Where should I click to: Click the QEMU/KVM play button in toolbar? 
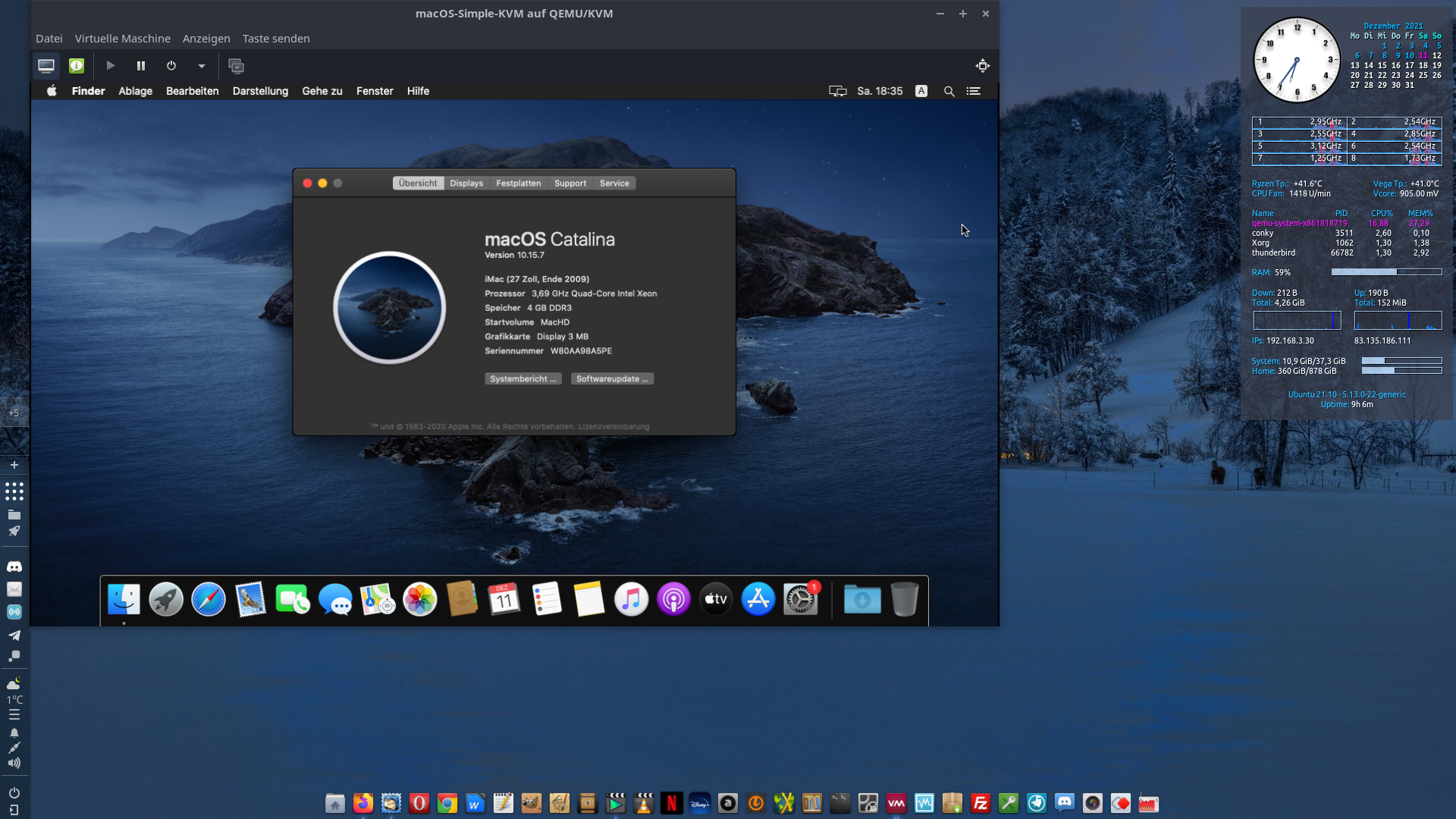(x=110, y=65)
